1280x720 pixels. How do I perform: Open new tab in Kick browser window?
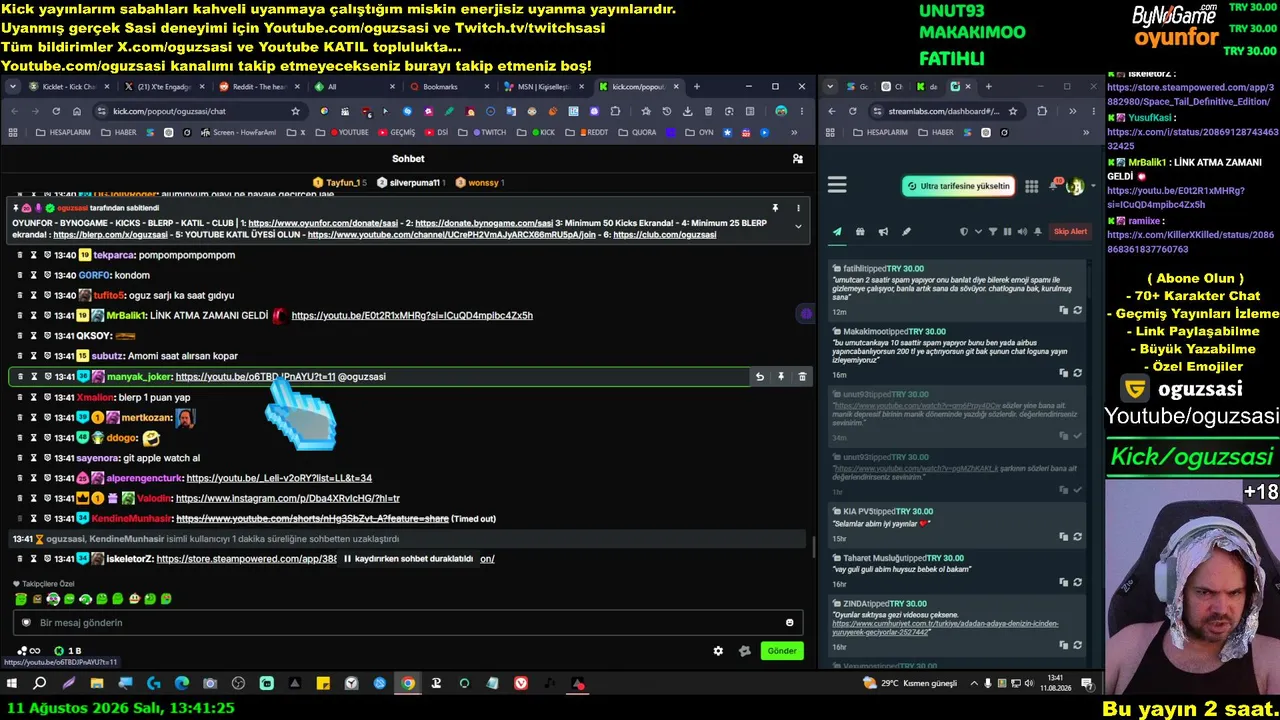pyautogui.click(x=697, y=87)
